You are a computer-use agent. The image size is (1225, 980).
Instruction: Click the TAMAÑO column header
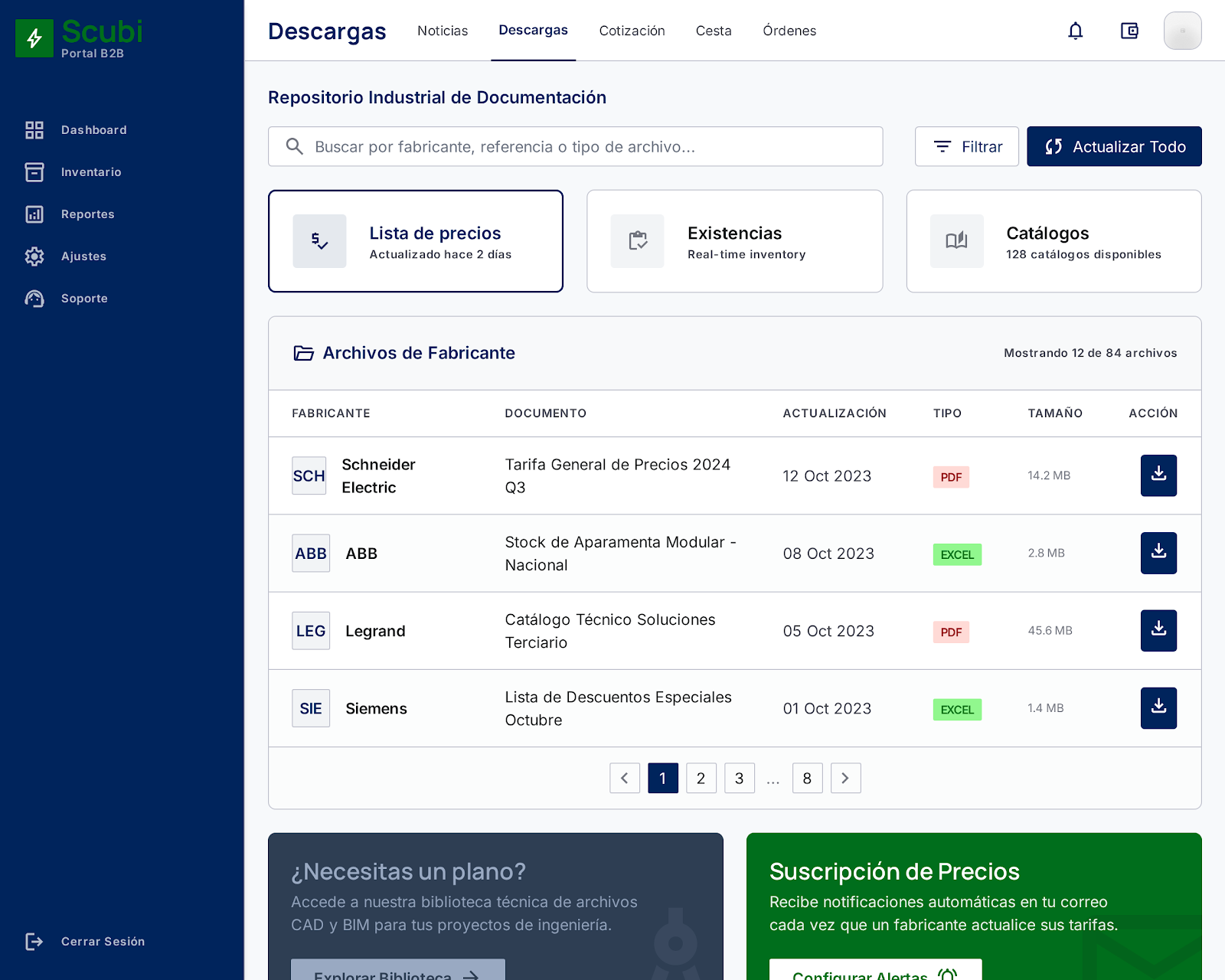tap(1055, 413)
